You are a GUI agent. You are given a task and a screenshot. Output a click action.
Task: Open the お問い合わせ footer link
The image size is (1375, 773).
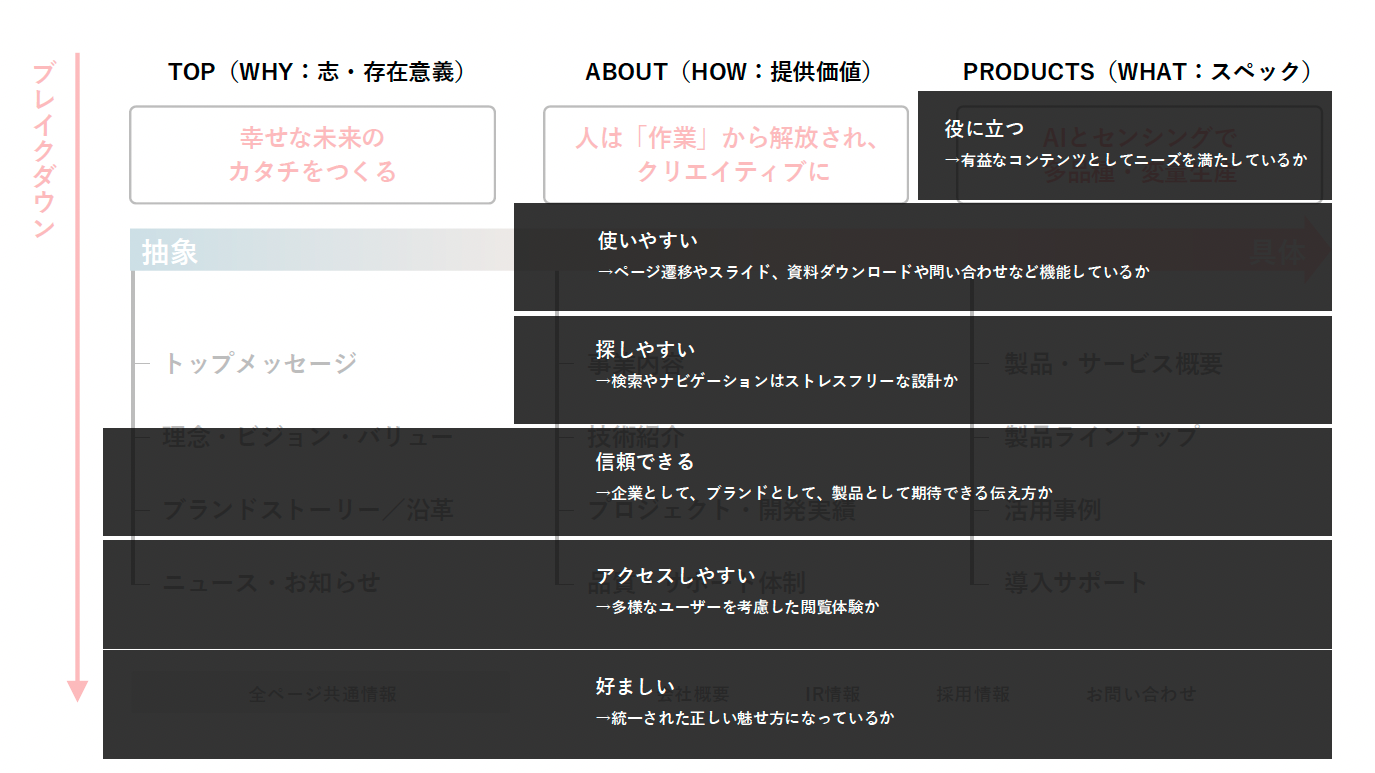[1140, 694]
